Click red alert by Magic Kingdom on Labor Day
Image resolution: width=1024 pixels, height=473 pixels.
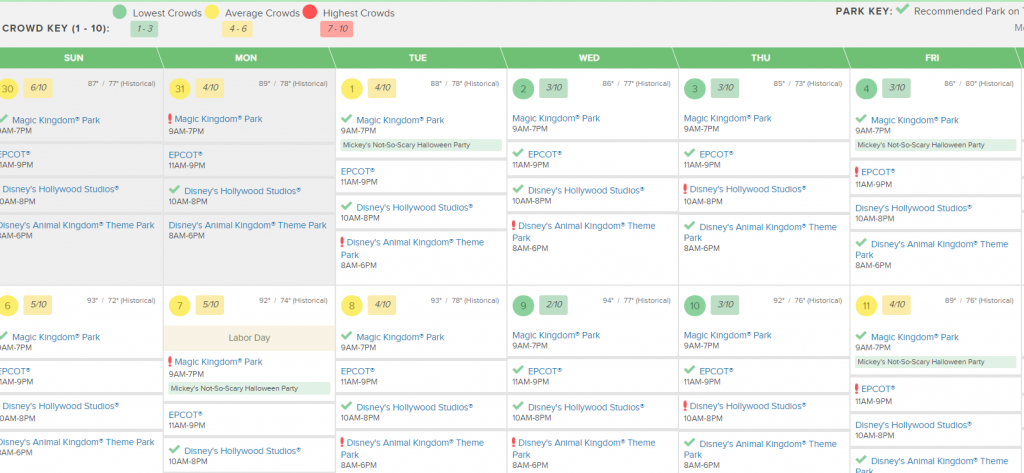(170, 361)
